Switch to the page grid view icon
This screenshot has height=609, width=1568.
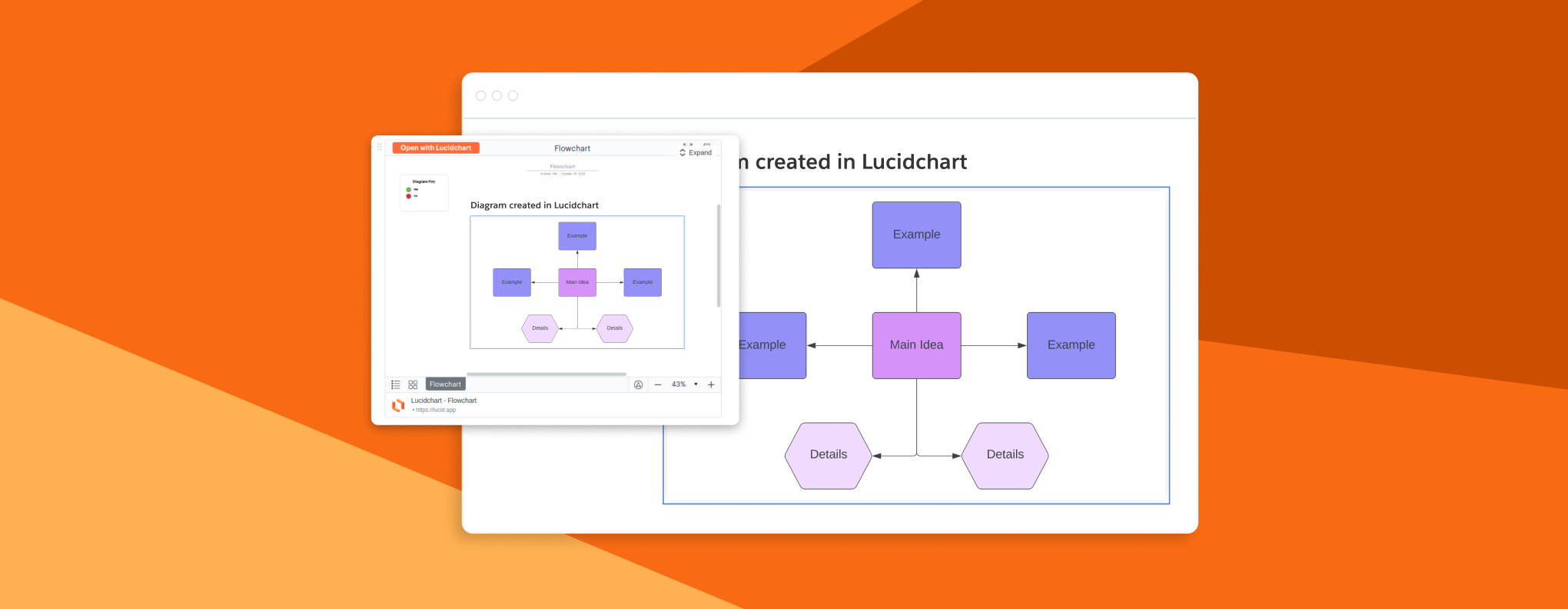(x=413, y=384)
